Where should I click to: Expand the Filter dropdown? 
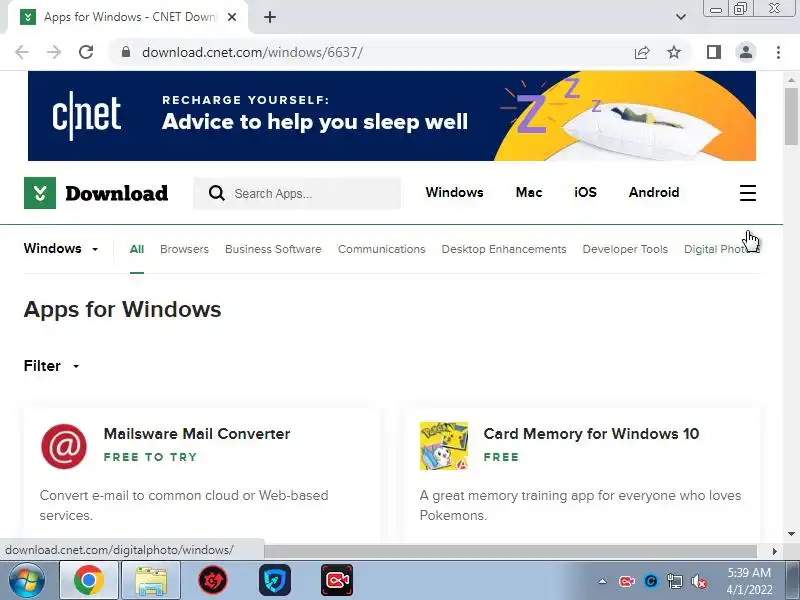point(52,366)
